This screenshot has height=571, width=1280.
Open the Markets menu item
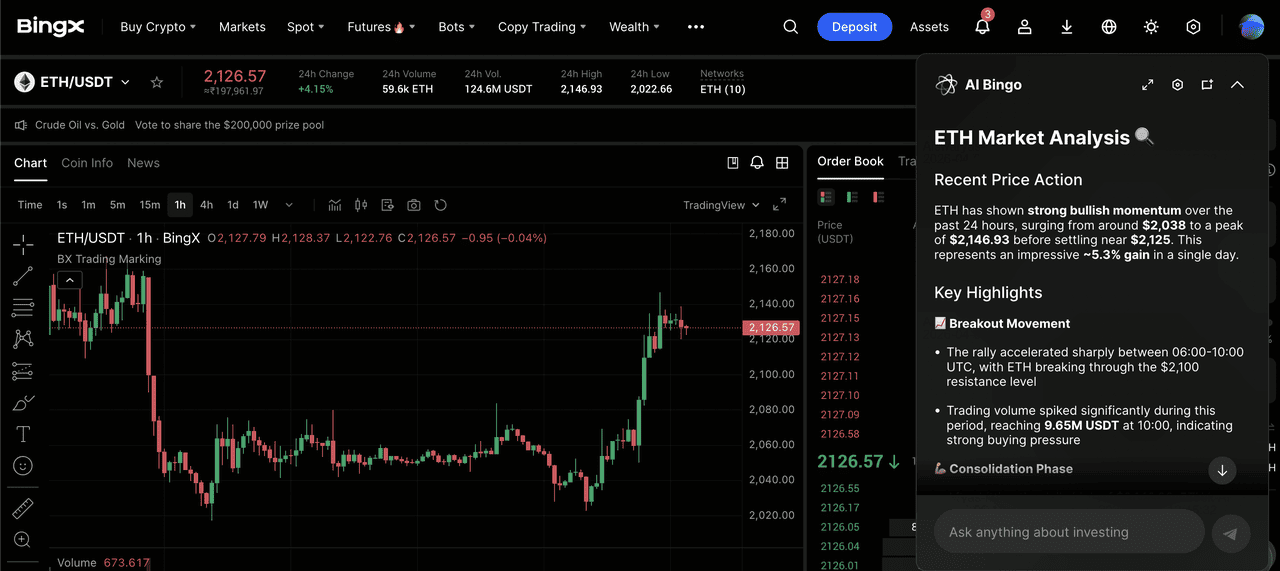(x=242, y=27)
